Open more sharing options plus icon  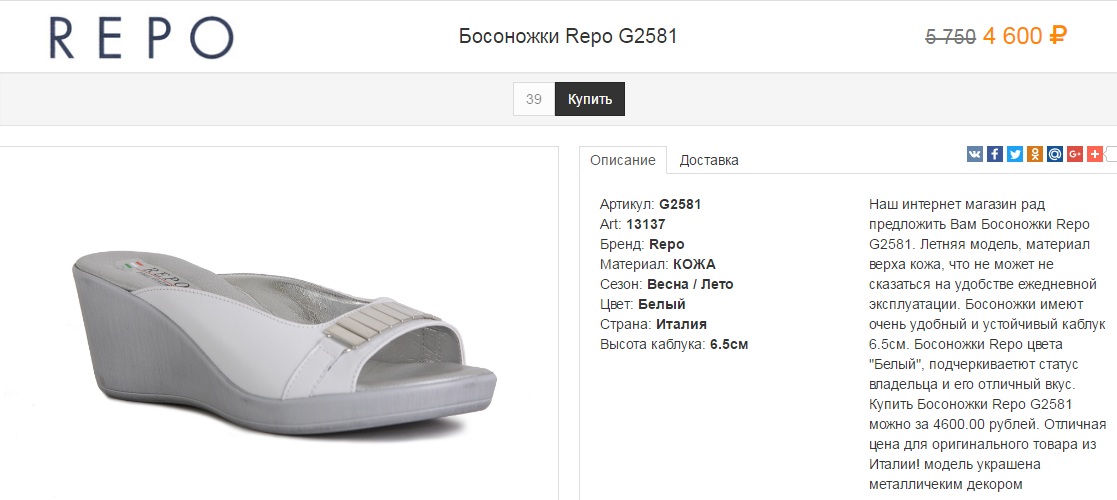click(x=1095, y=154)
